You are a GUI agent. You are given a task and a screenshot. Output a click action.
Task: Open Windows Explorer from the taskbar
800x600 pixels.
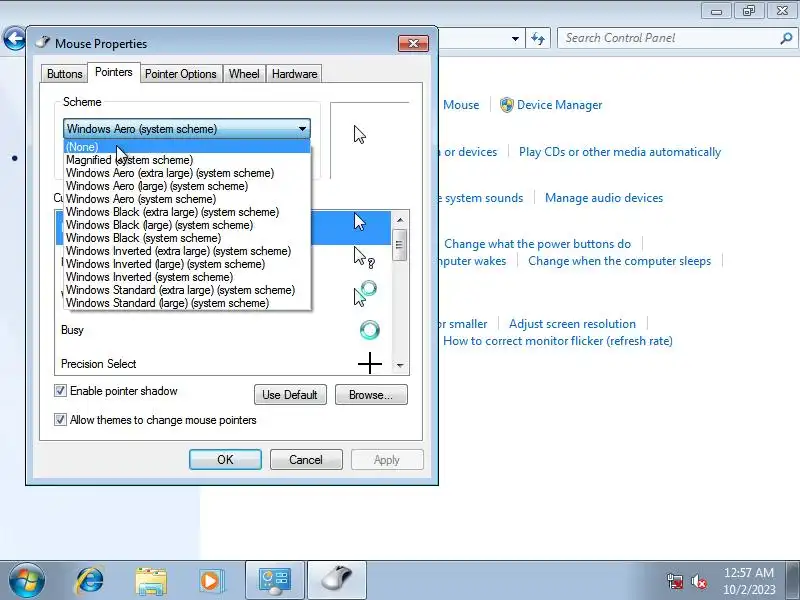[151, 581]
